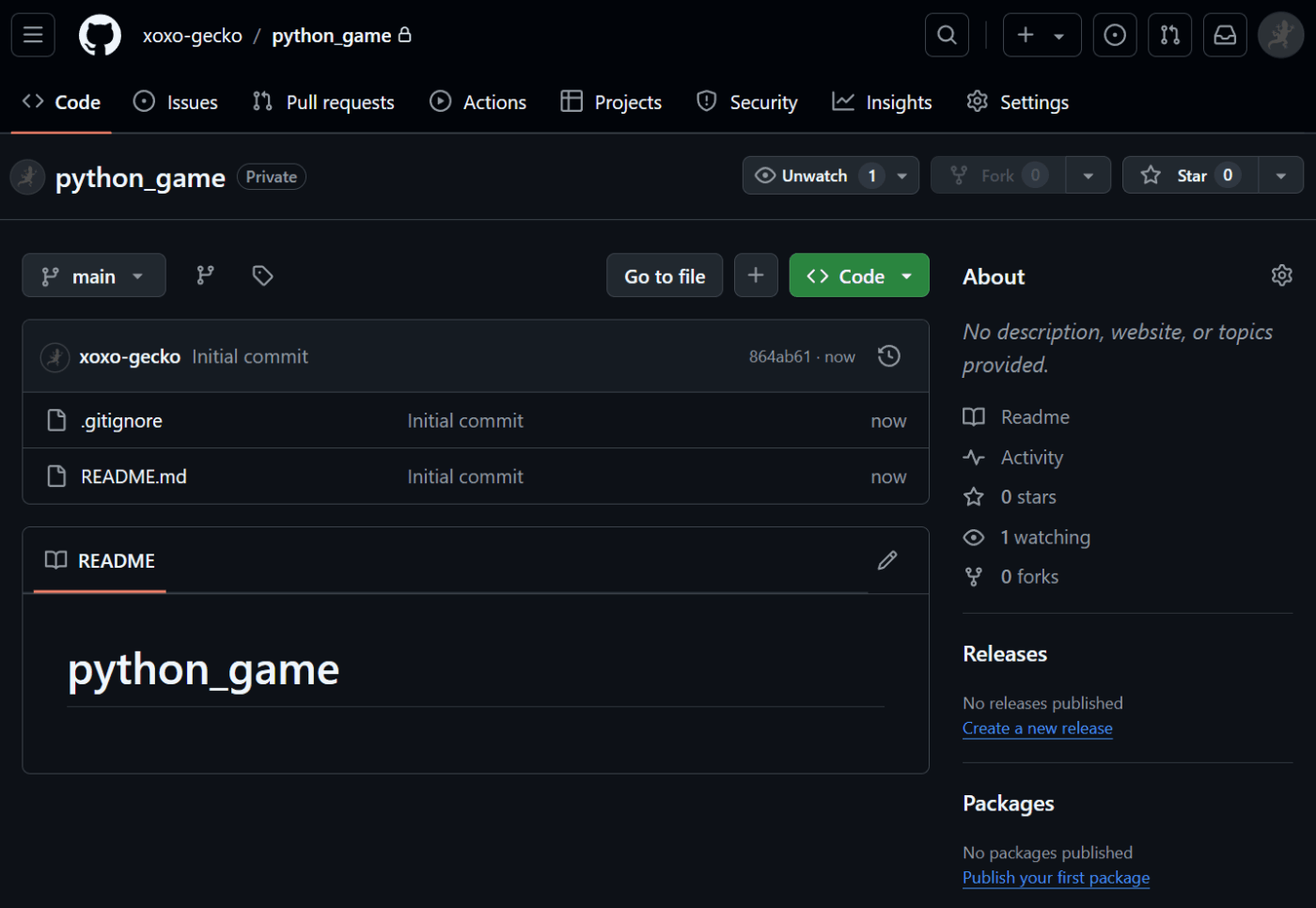This screenshot has height=908, width=1316.
Task: Click xoxo-gecko owner link in breadcrumb
Action: 193,36
